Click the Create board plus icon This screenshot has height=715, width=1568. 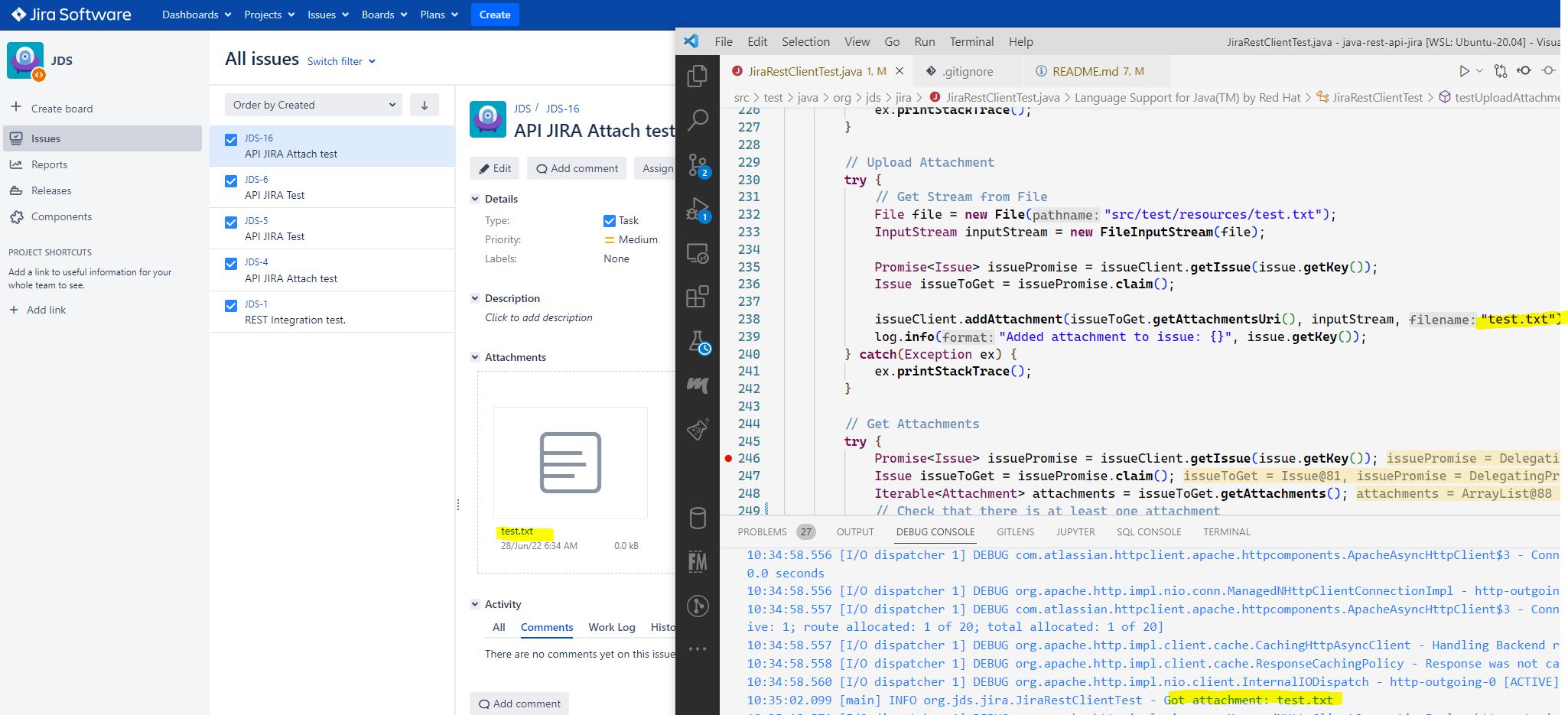click(x=15, y=107)
